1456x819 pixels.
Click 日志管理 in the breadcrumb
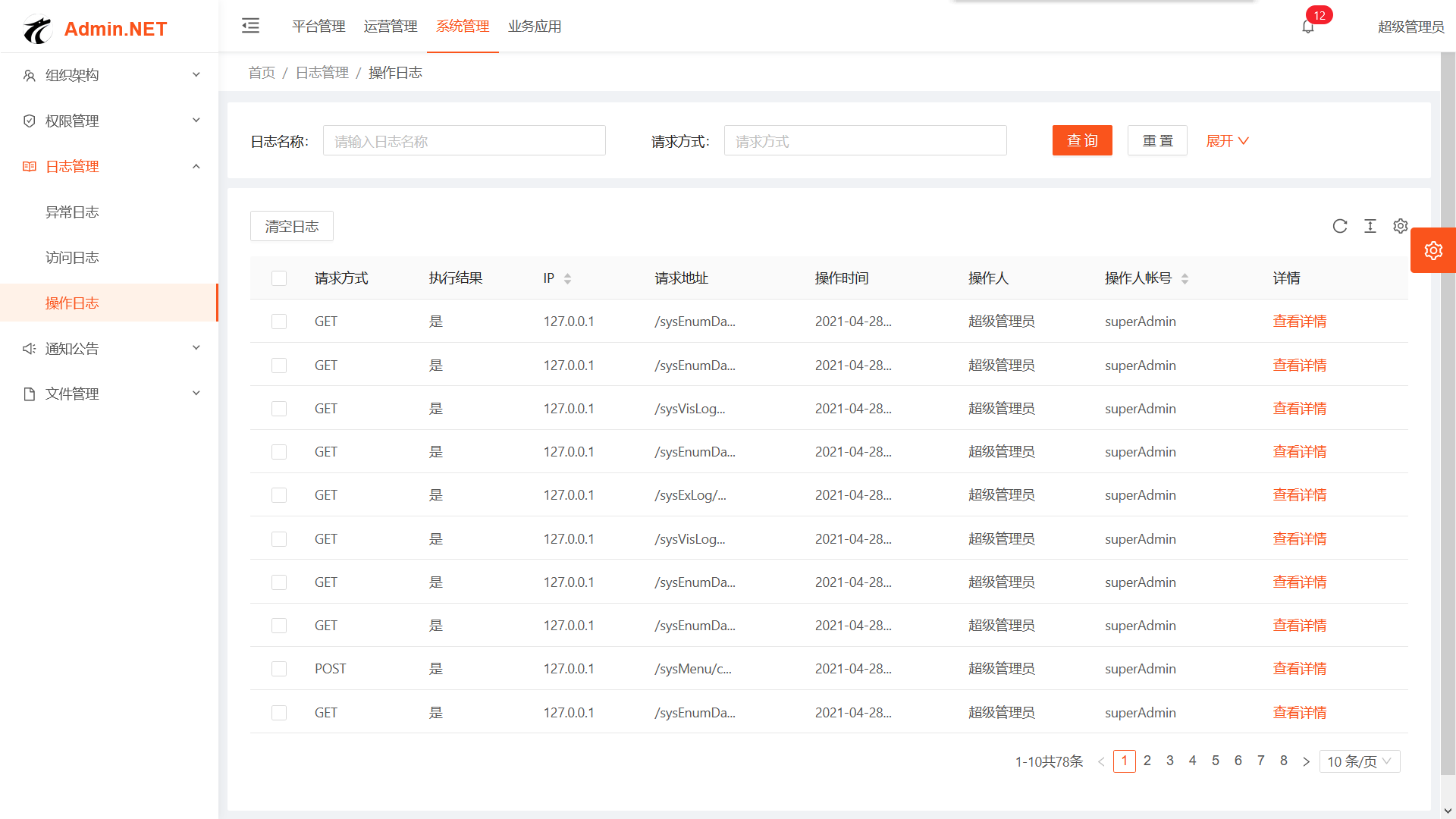pos(322,73)
